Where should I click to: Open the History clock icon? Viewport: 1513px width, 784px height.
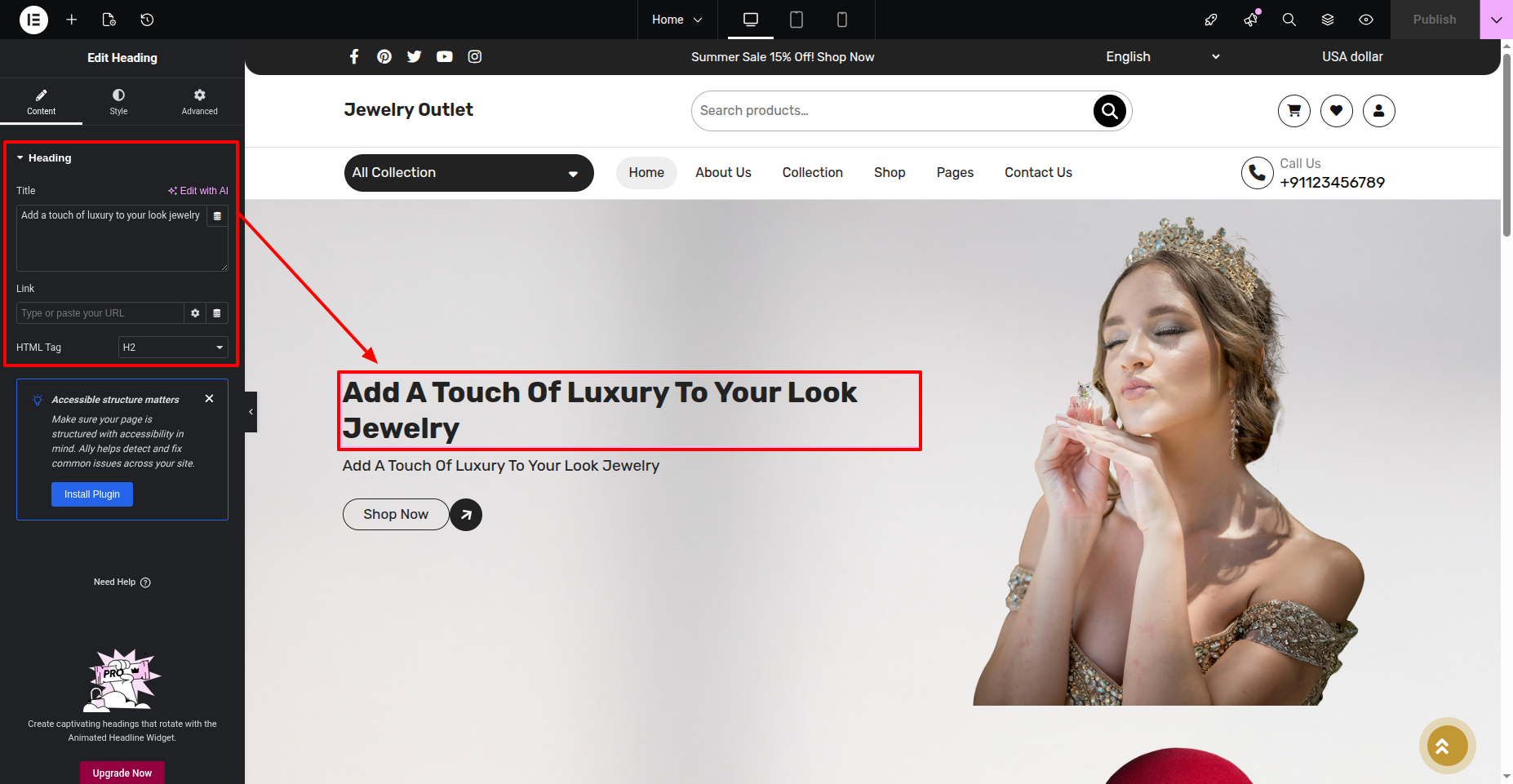[x=147, y=20]
